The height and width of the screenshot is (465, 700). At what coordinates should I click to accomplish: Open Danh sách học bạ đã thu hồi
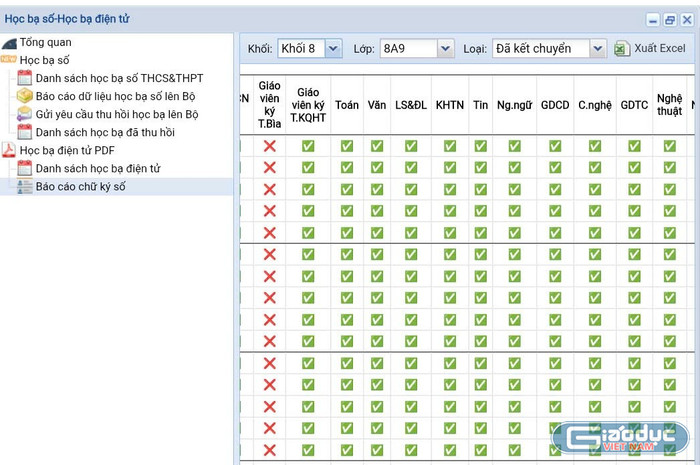tap(105, 133)
